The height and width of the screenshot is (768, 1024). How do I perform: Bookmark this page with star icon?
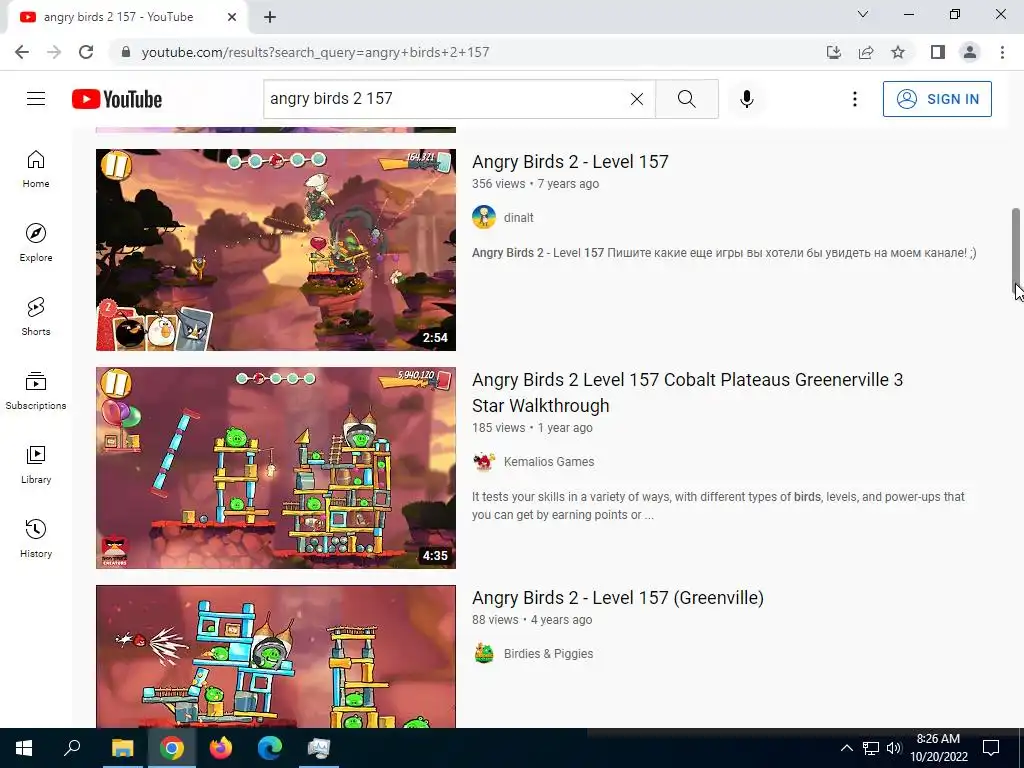click(x=898, y=52)
